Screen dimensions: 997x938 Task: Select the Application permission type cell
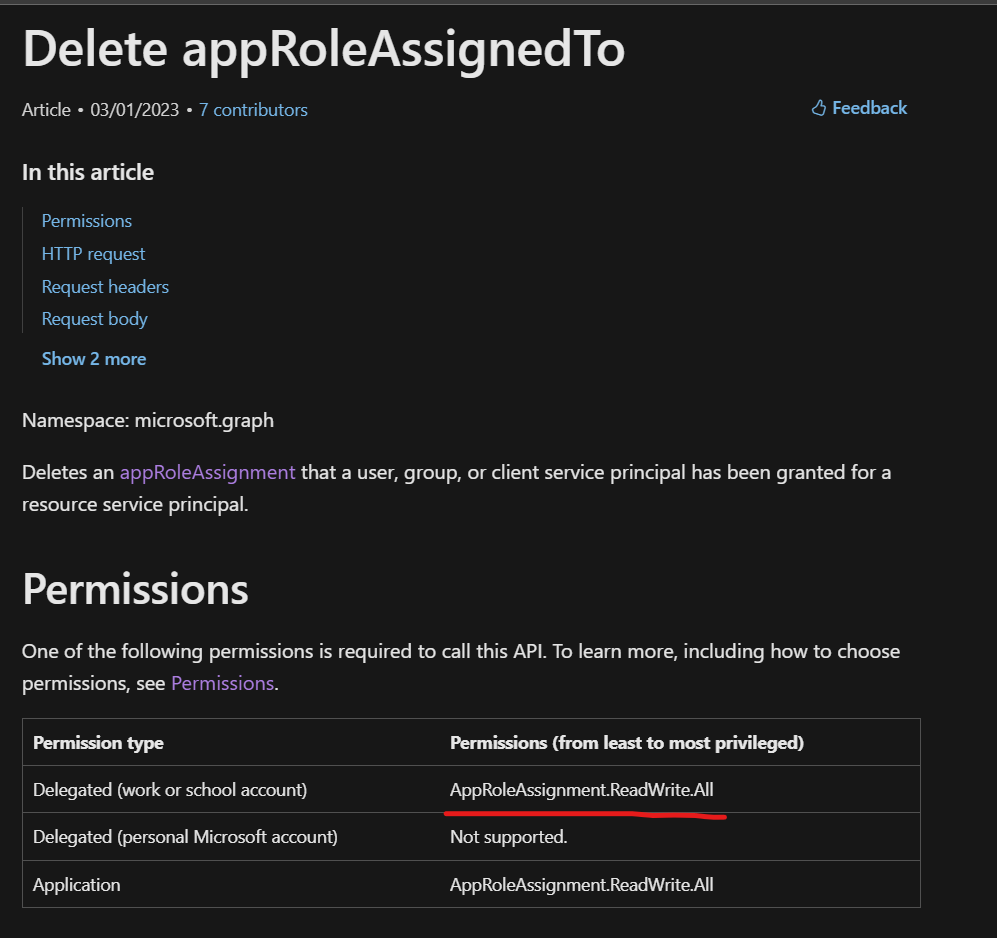click(x=76, y=885)
